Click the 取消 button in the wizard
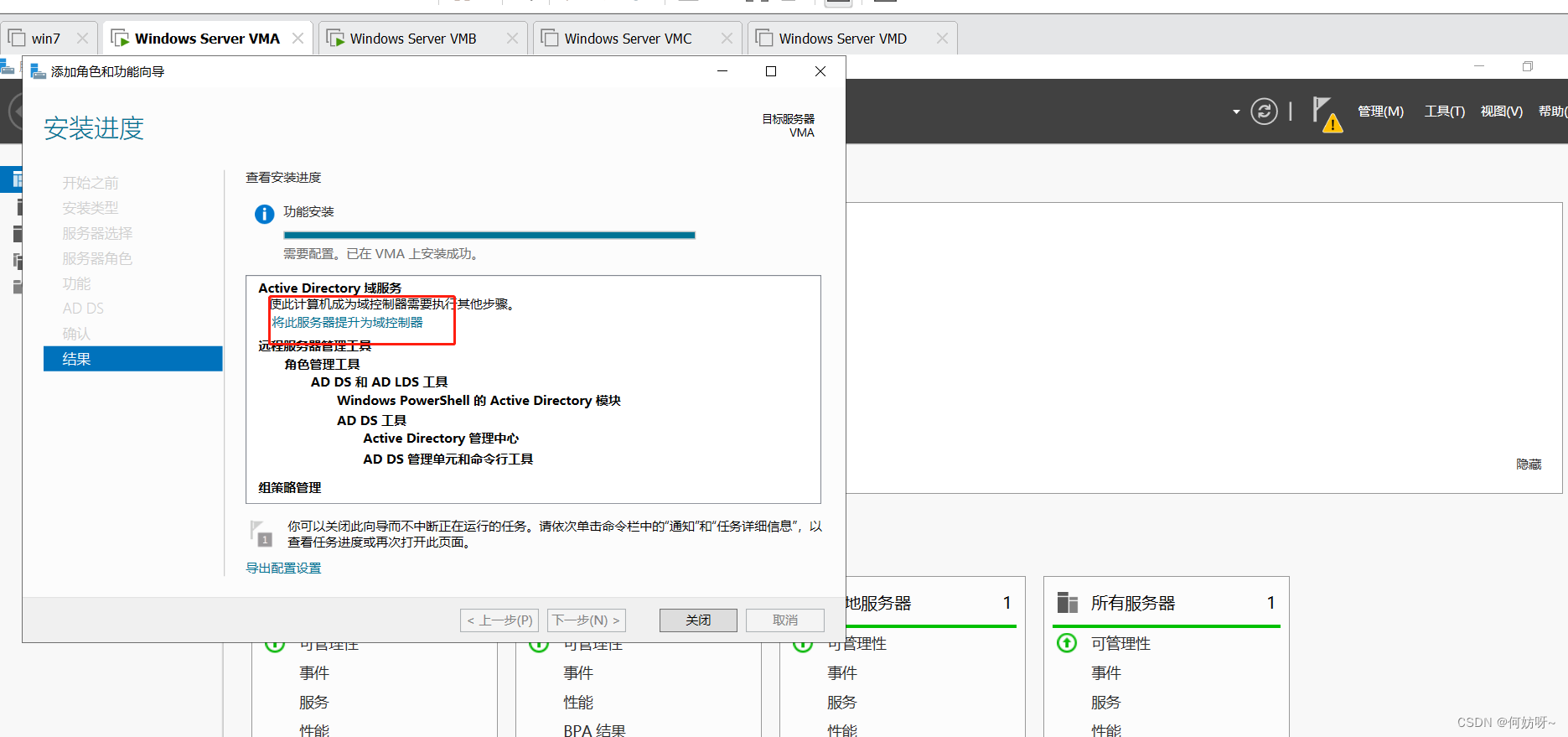This screenshot has height=737, width=1568. (785, 620)
